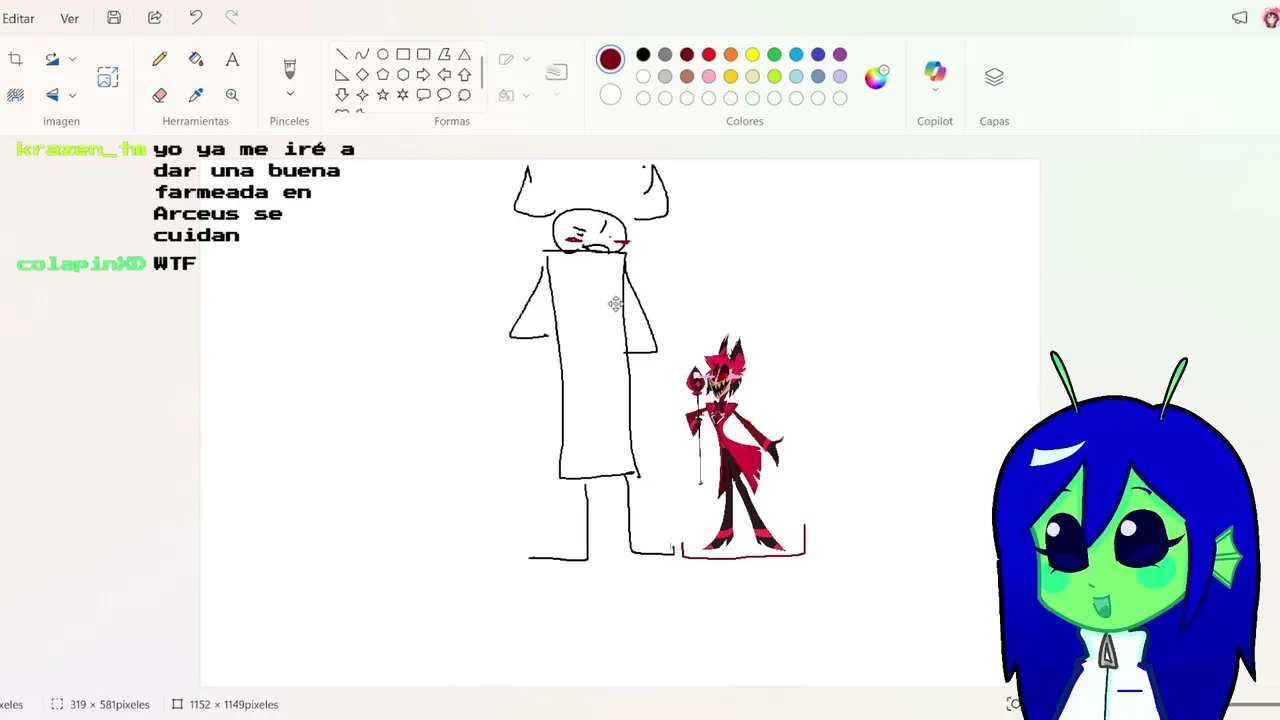The height and width of the screenshot is (720, 1280).
Task: Expand the Flip options dropdown arrow
Action: (72, 95)
